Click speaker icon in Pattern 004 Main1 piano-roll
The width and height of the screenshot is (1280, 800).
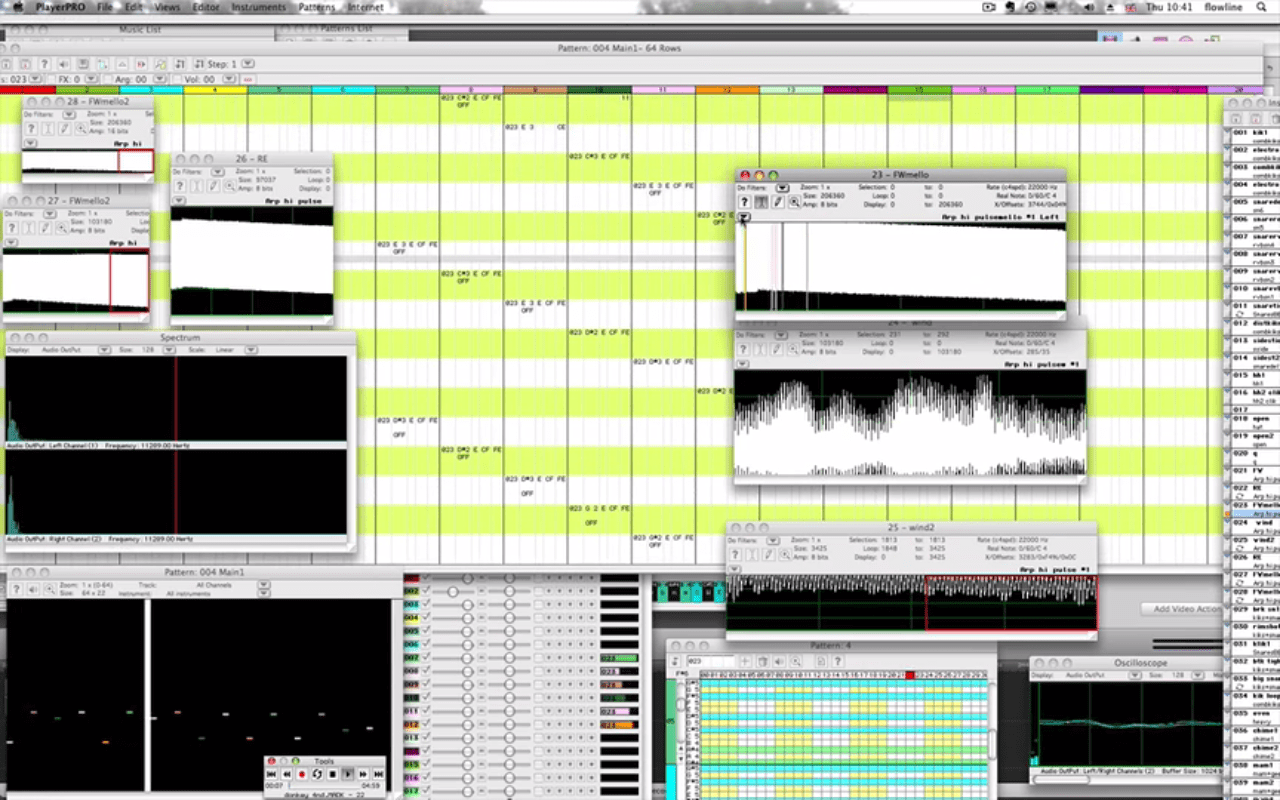[32, 590]
